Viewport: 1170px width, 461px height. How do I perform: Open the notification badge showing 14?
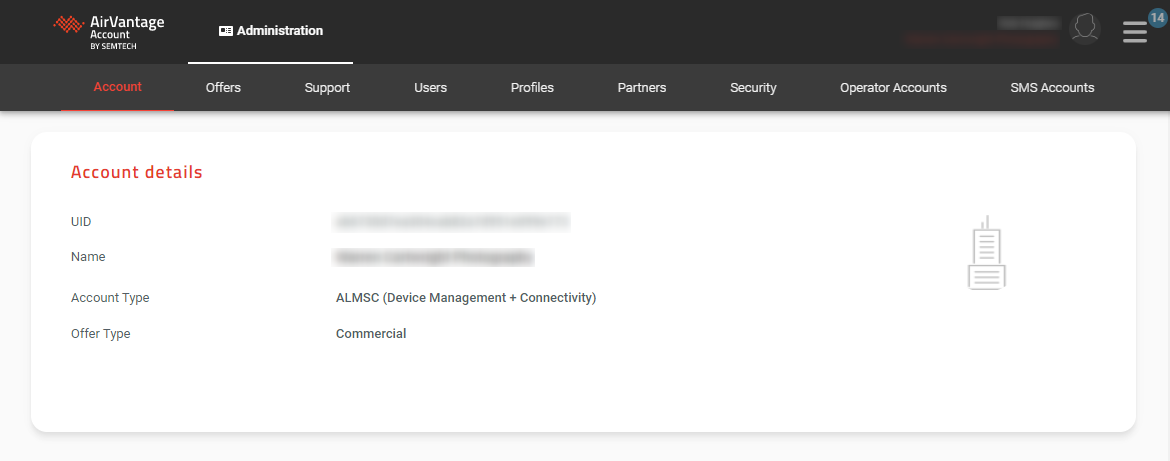[x=1157, y=17]
